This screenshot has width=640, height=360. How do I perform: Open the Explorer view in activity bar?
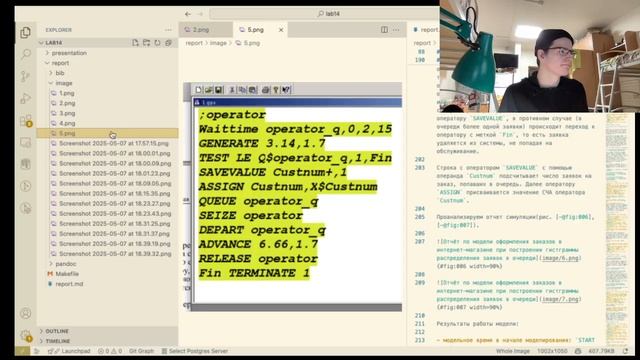point(25,32)
